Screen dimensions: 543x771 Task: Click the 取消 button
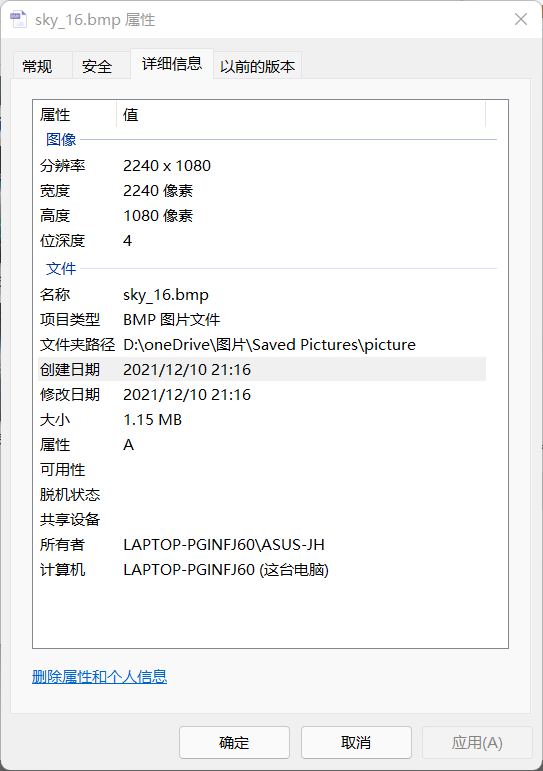point(356,742)
